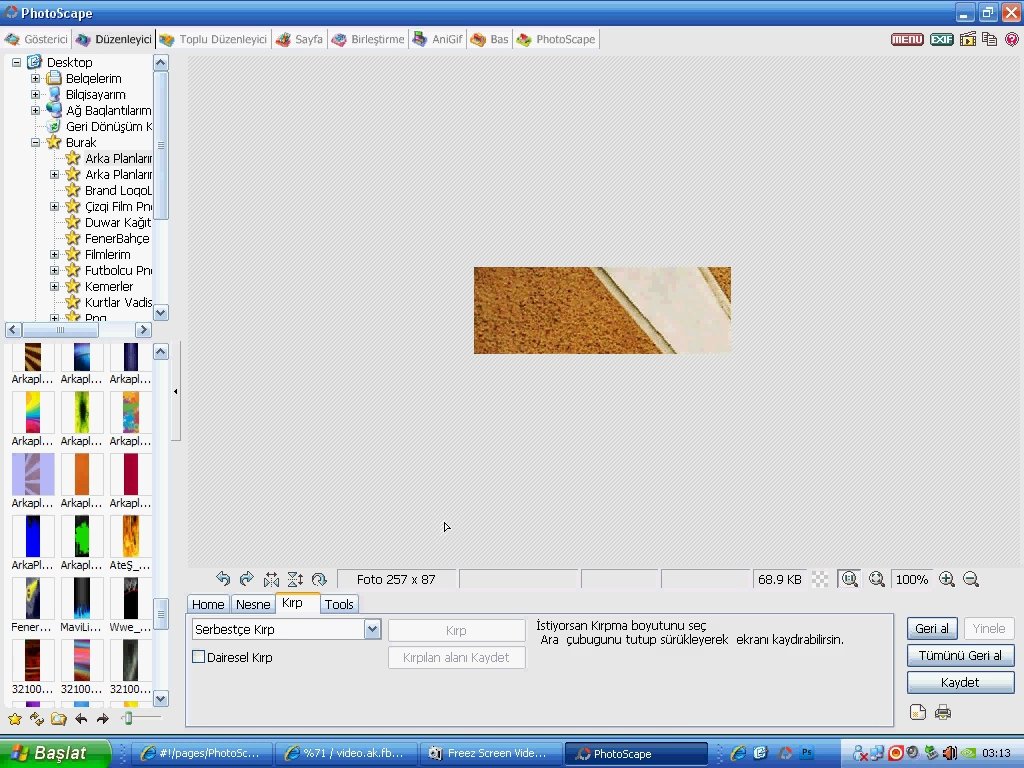The height and width of the screenshot is (768, 1024).
Task: Click the Kaydet button
Action: click(x=960, y=682)
